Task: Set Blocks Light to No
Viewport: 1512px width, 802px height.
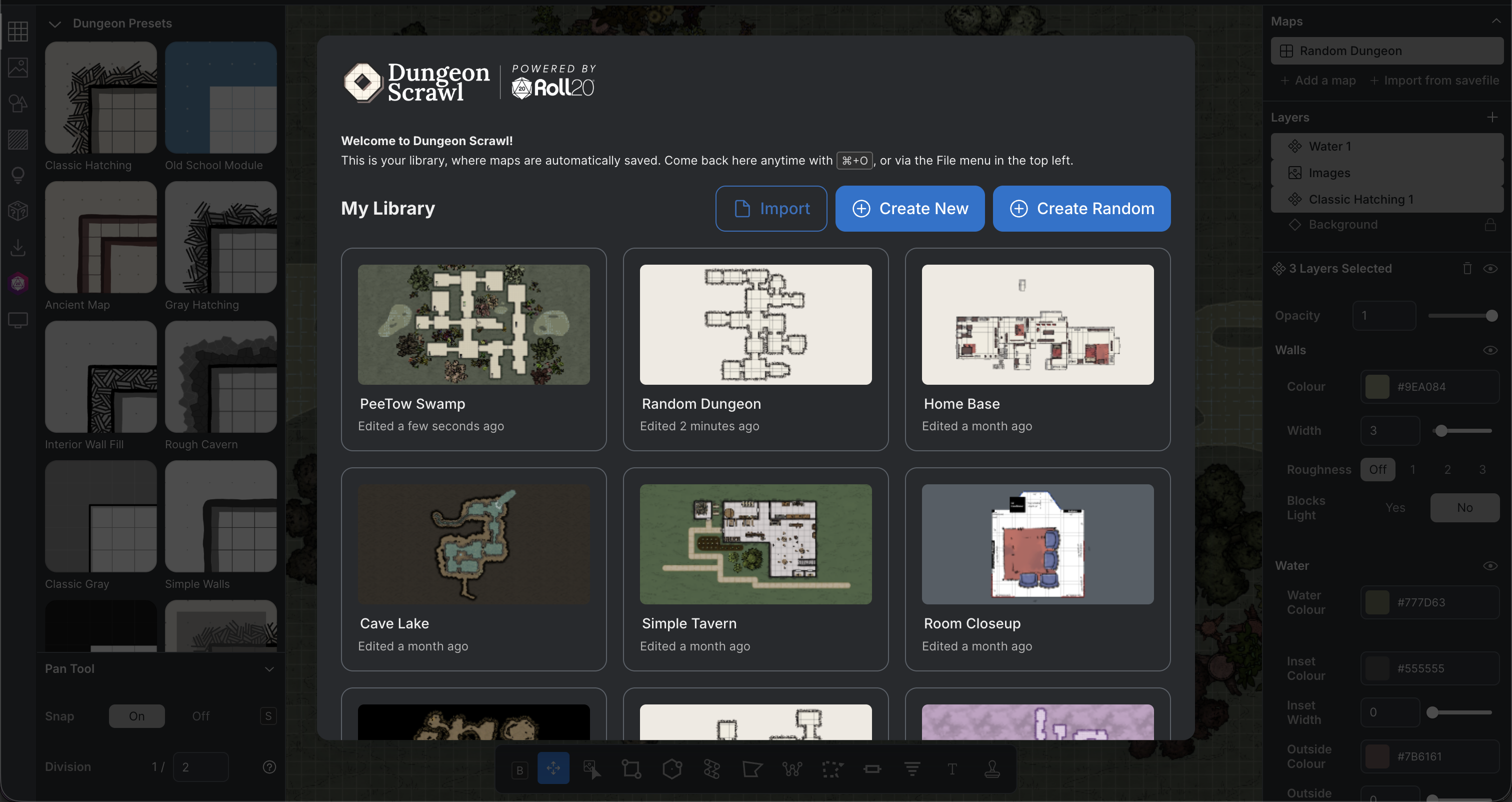Action: tap(1464, 507)
